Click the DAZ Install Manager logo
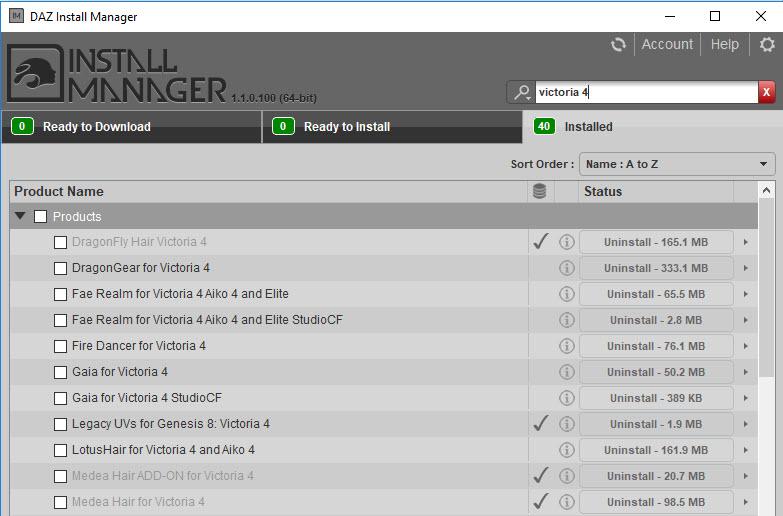 [116, 74]
